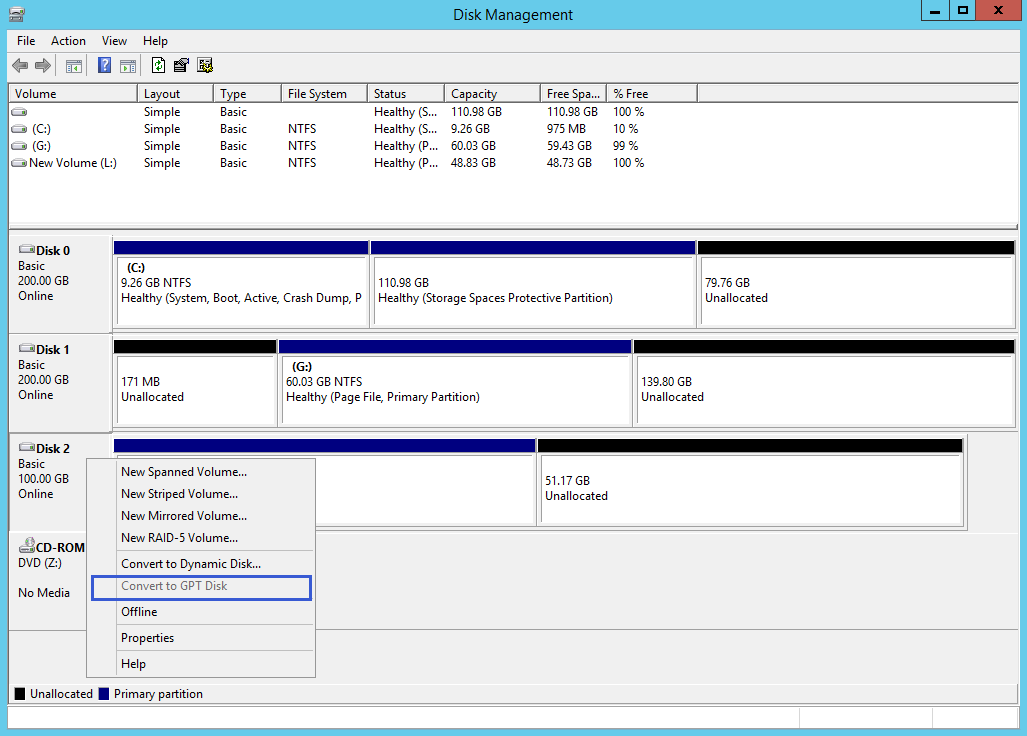Click the Refresh icon on toolbar
The image size is (1027, 736).
pyautogui.click(x=158, y=65)
